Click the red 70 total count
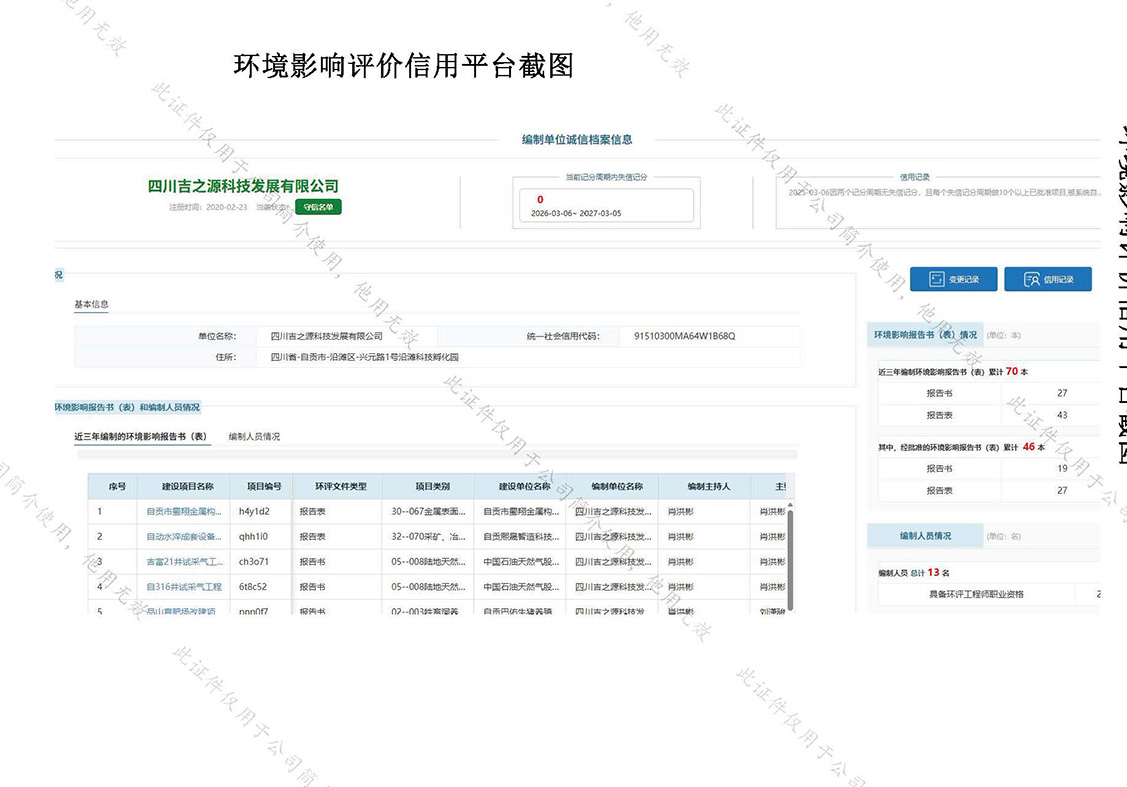Screen dimensions: 1127x787 (1012, 371)
